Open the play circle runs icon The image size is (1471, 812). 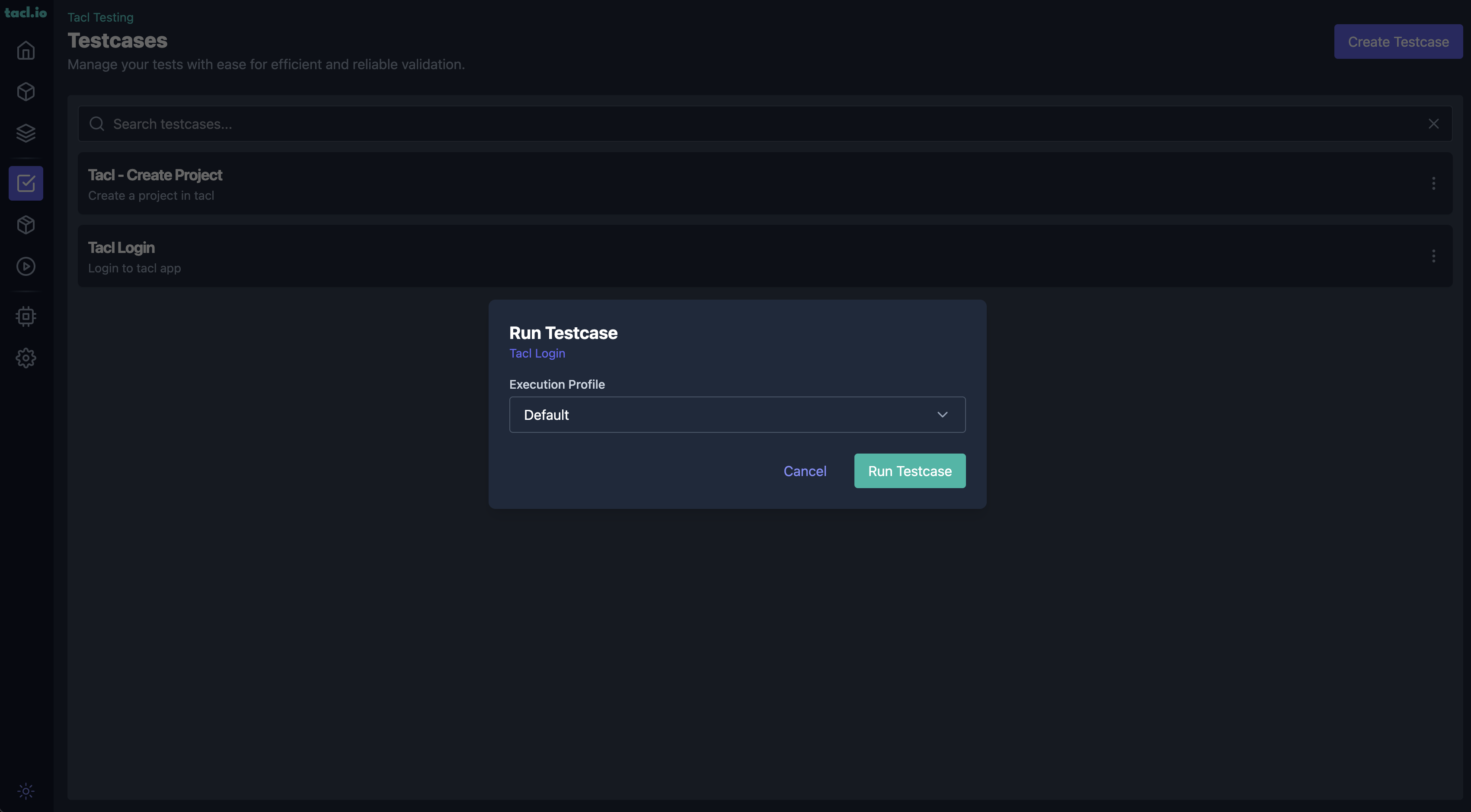(x=26, y=266)
